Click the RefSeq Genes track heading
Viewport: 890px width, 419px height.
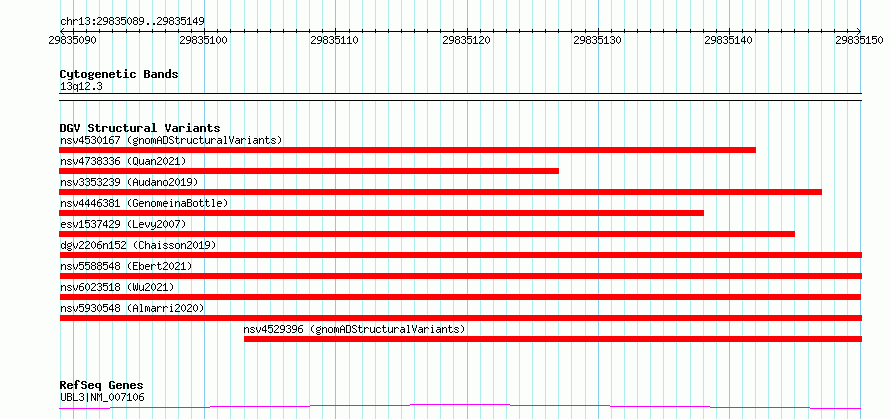pos(101,385)
